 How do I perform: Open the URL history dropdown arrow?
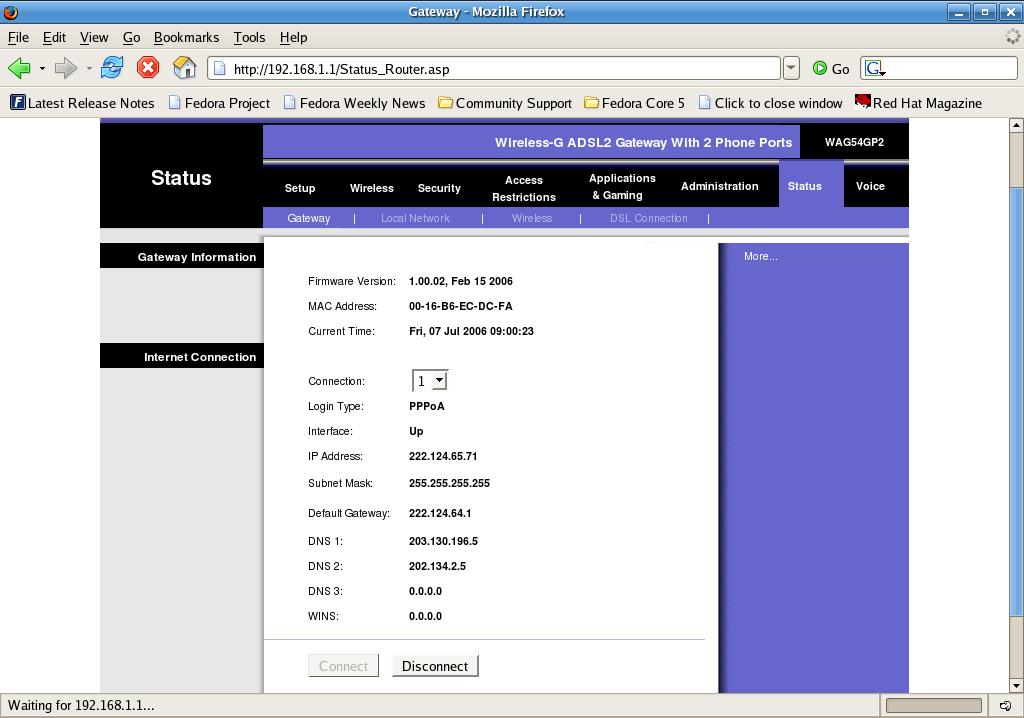[x=791, y=68]
